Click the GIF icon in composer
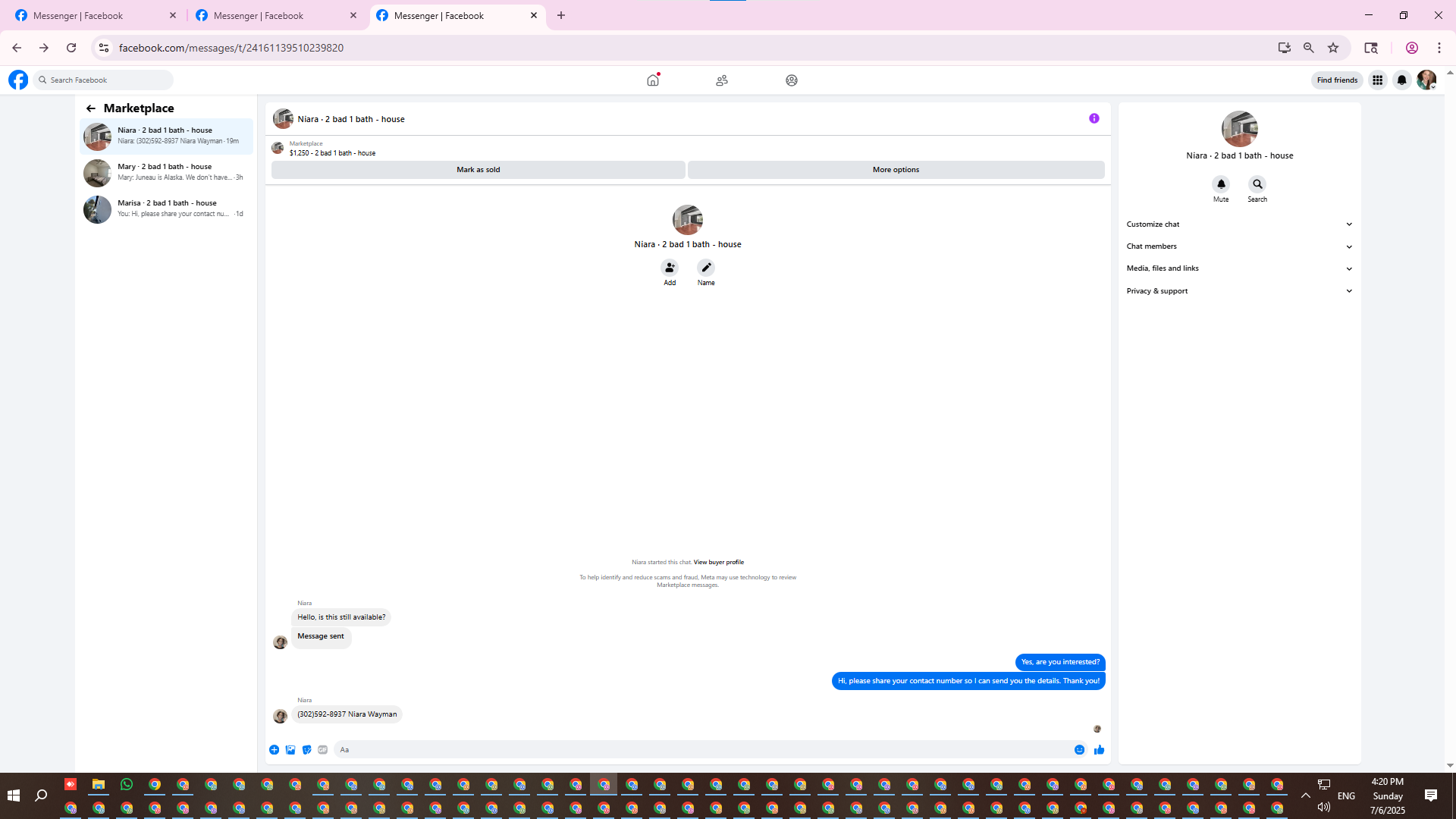 coord(323,750)
